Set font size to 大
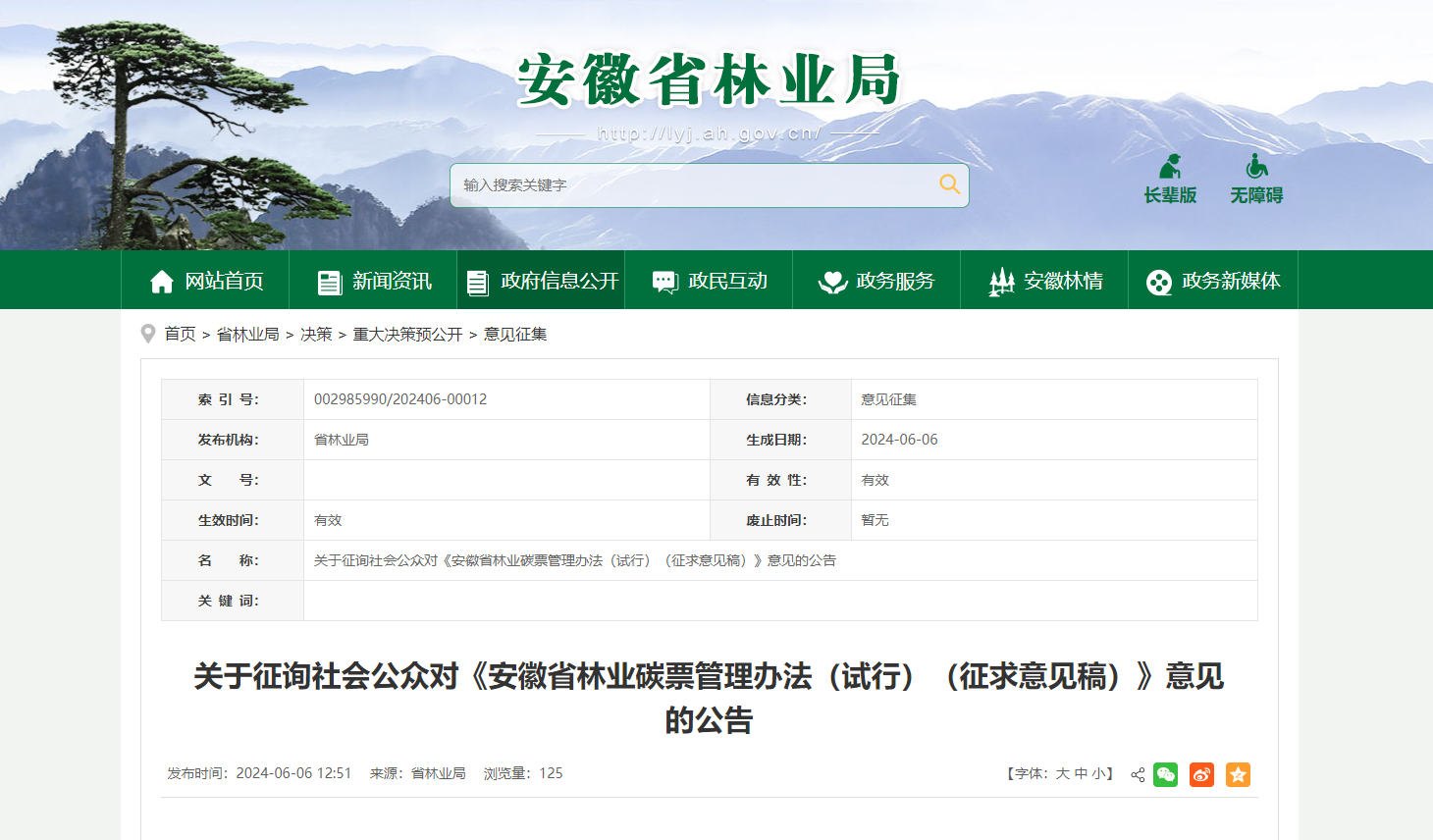1433x840 pixels. point(1062,774)
